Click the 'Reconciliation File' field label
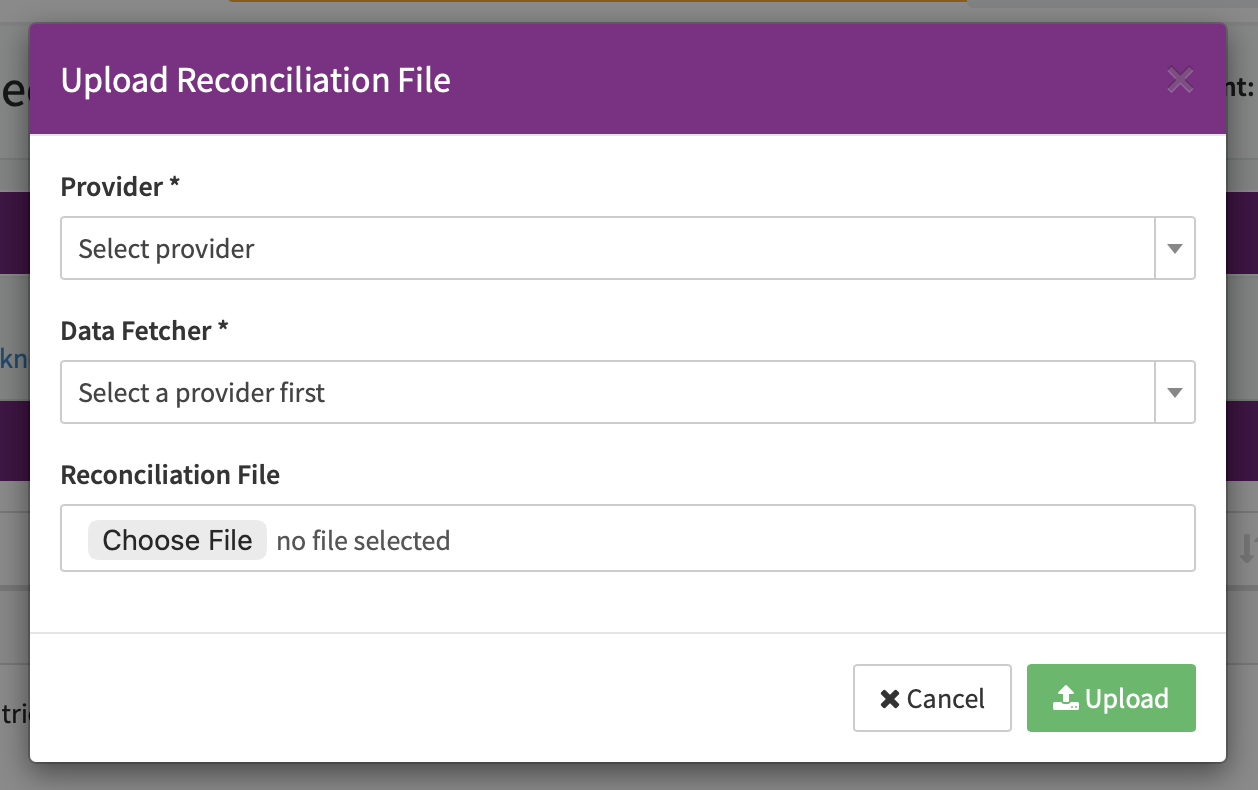1258x790 pixels. tap(170, 475)
